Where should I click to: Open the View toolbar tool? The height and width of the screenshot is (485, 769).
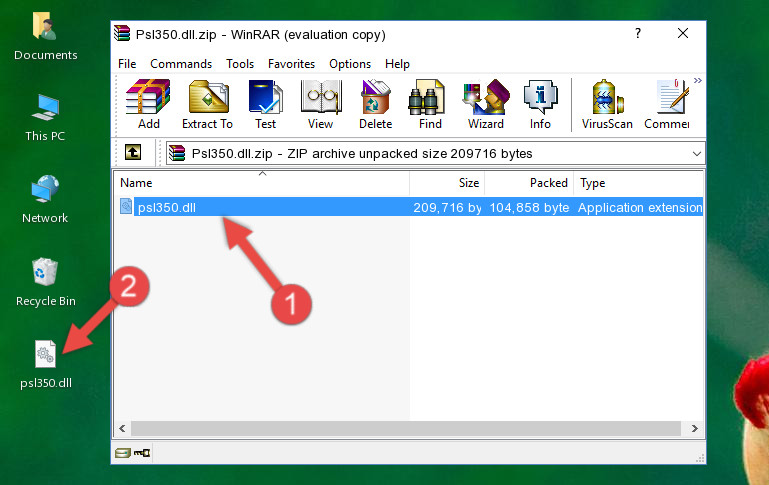[x=321, y=104]
